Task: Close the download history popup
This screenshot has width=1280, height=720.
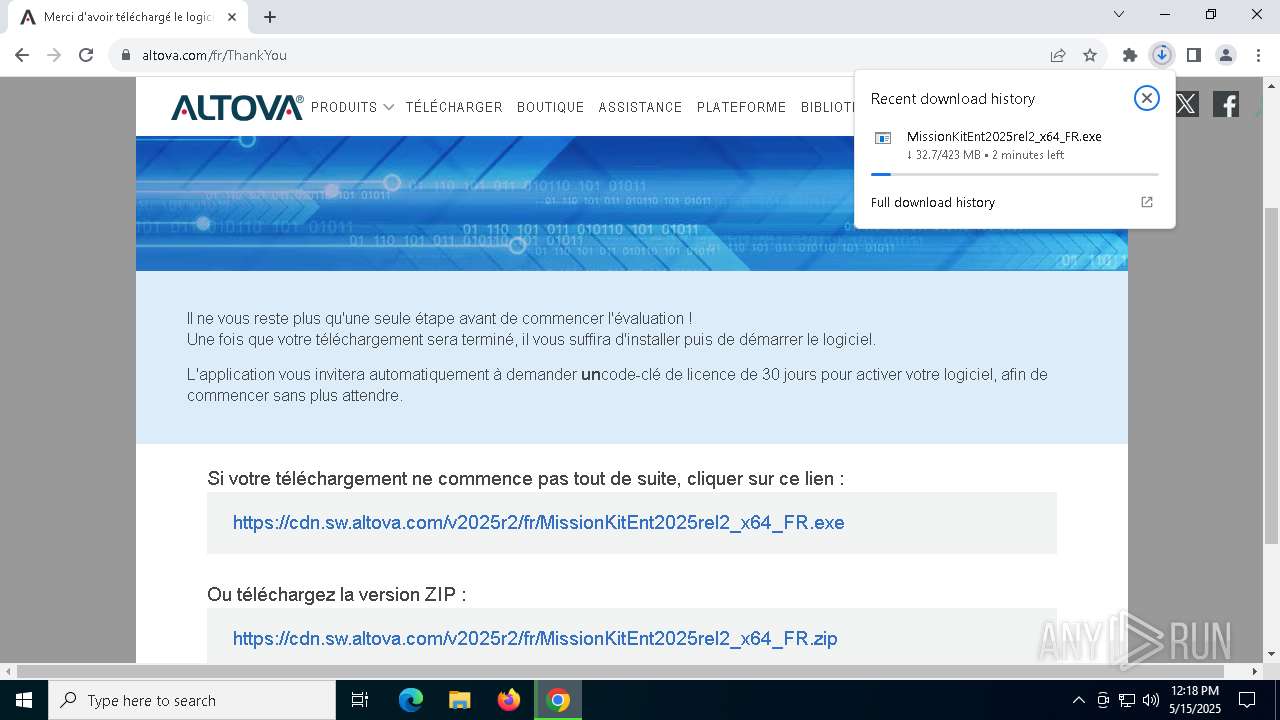Action: pos(1147,98)
